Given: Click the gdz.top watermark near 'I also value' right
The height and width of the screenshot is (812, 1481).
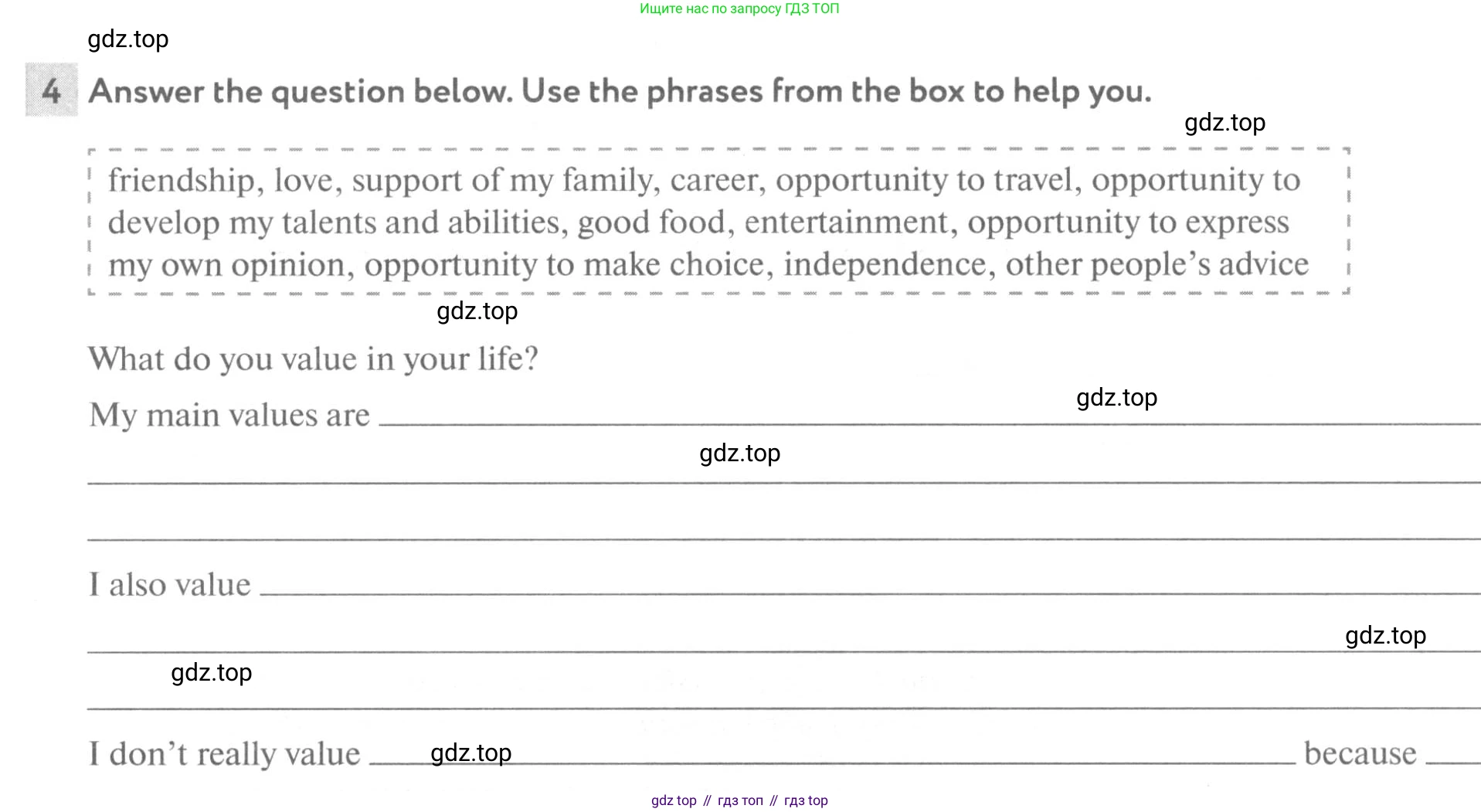Looking at the screenshot, I should [x=1385, y=636].
